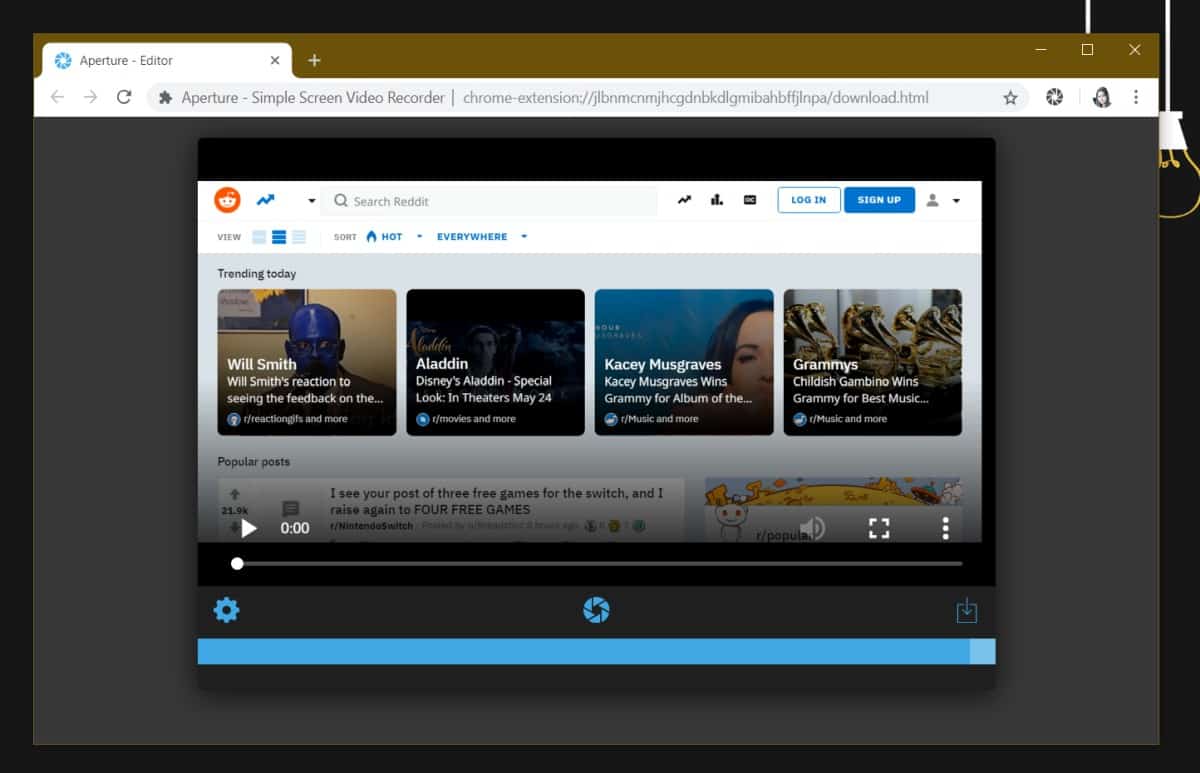Bookmark this page with the star
This screenshot has width=1200, height=773.
click(x=1010, y=97)
